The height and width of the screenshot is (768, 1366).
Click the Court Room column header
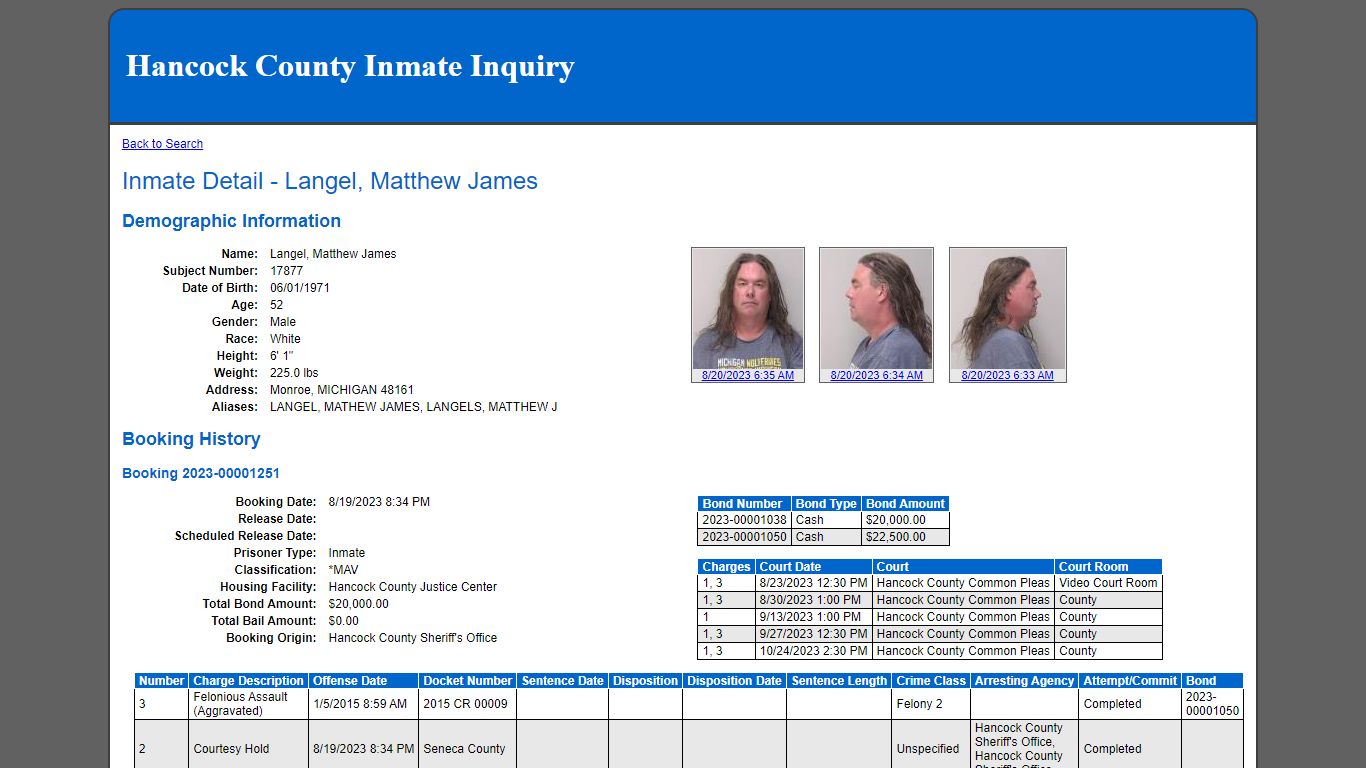coord(1108,567)
